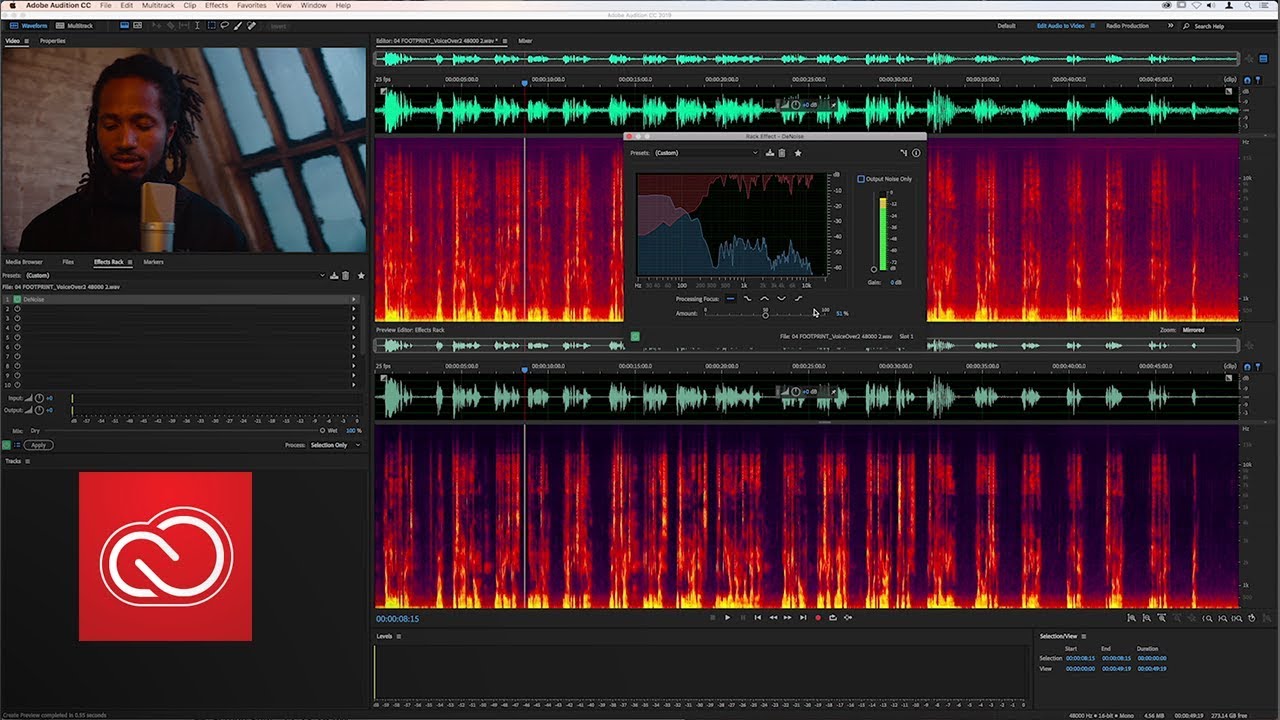Delete DeNoise preset trash icon
The height and width of the screenshot is (720, 1280).
point(782,153)
